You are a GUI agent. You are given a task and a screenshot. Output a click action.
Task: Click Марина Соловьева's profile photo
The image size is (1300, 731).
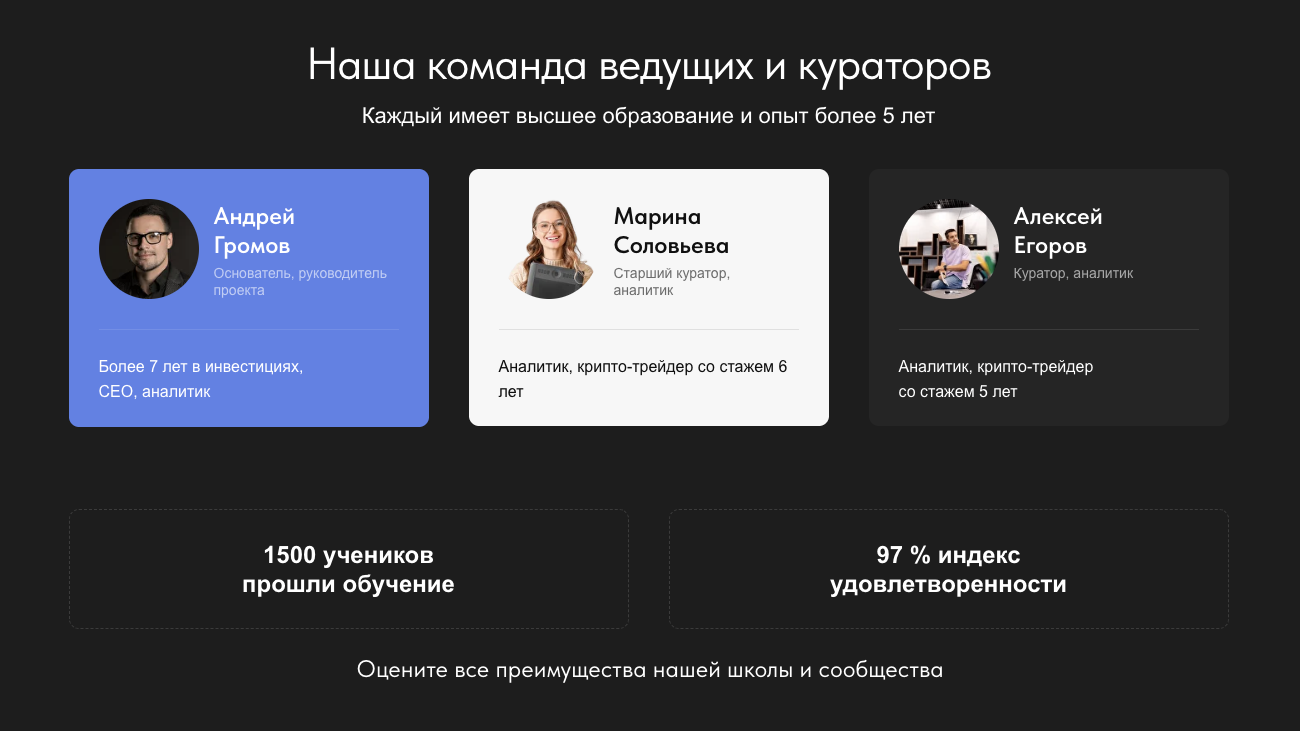[x=549, y=249]
